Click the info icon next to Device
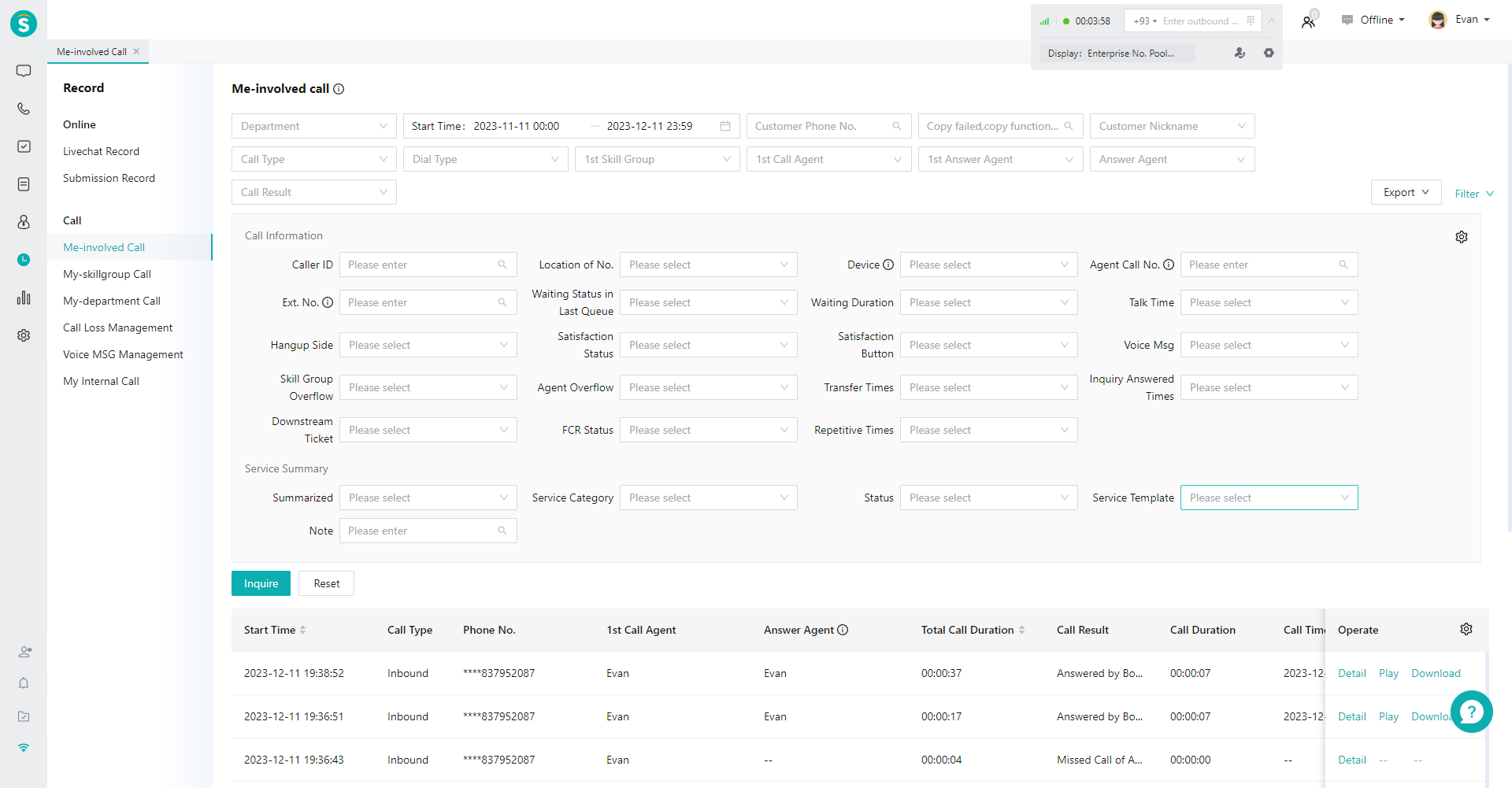Image resolution: width=1512 pixels, height=788 pixels. [888, 265]
